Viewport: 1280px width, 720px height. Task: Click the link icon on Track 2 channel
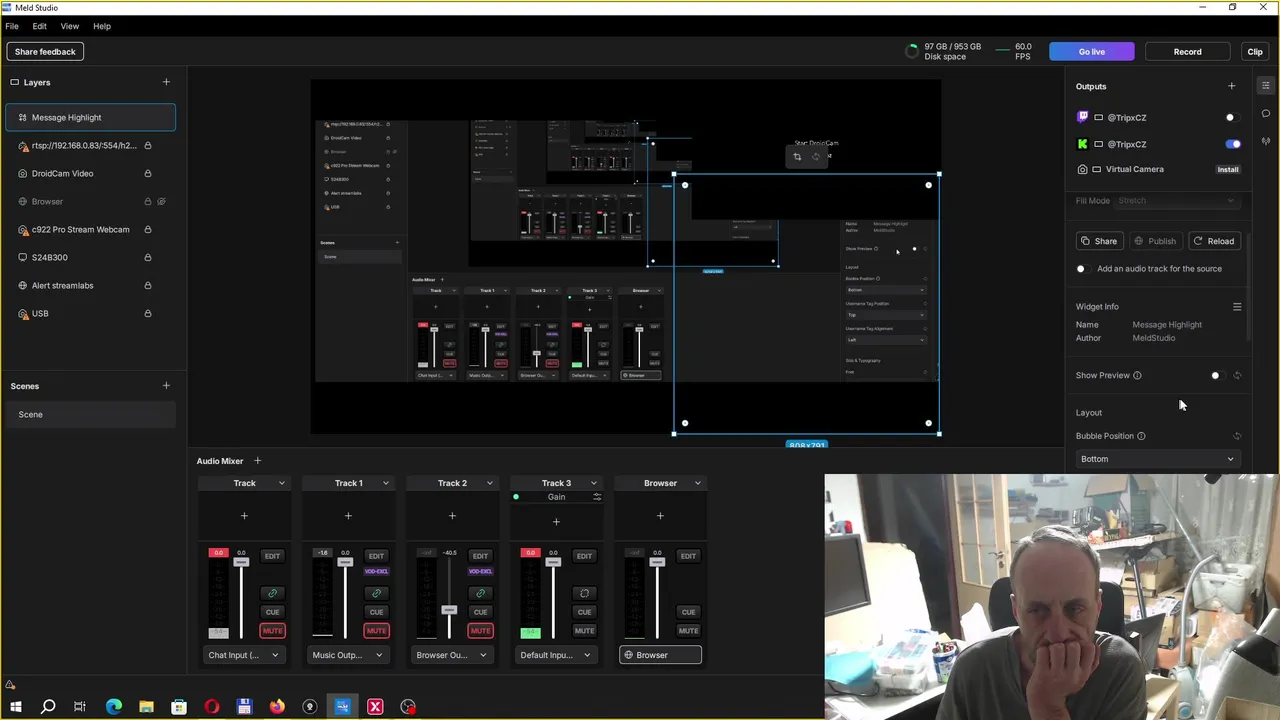tap(480, 593)
